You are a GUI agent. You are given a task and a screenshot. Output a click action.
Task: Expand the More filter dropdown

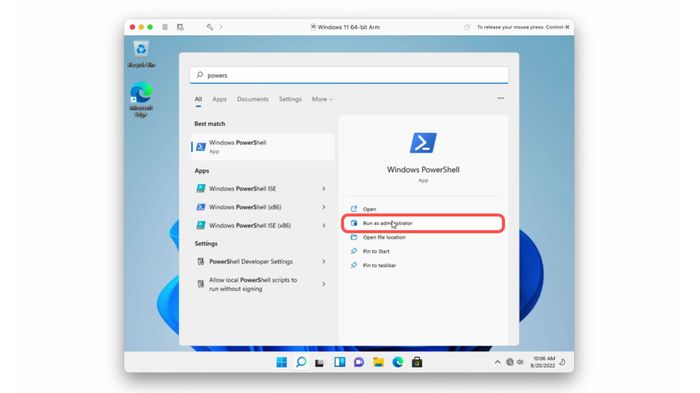pyautogui.click(x=322, y=99)
